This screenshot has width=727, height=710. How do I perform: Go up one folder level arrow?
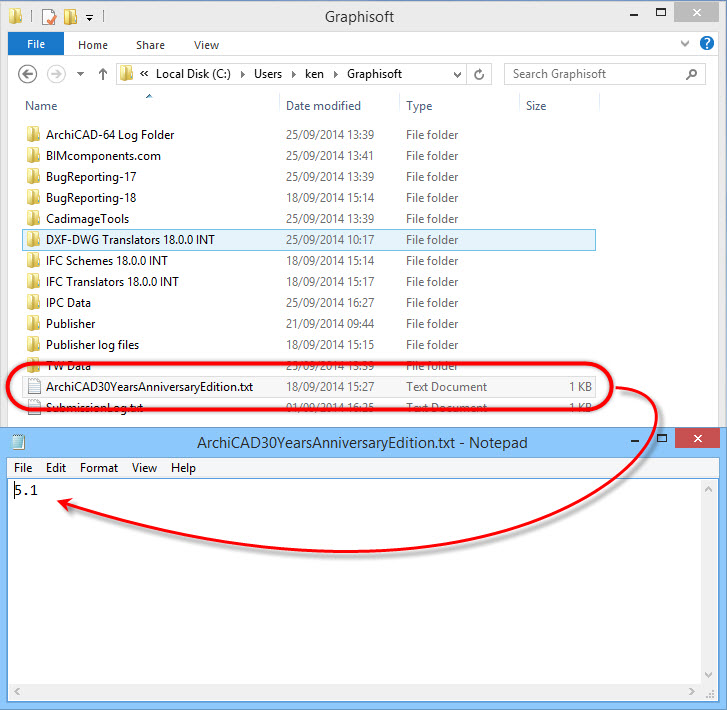pos(102,74)
